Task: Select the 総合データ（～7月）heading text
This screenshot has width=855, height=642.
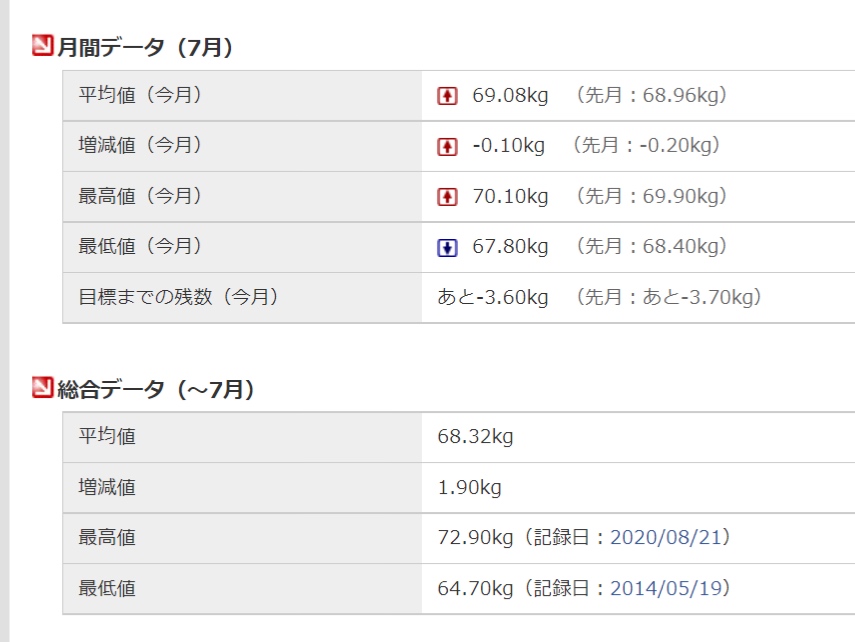Action: tap(155, 389)
